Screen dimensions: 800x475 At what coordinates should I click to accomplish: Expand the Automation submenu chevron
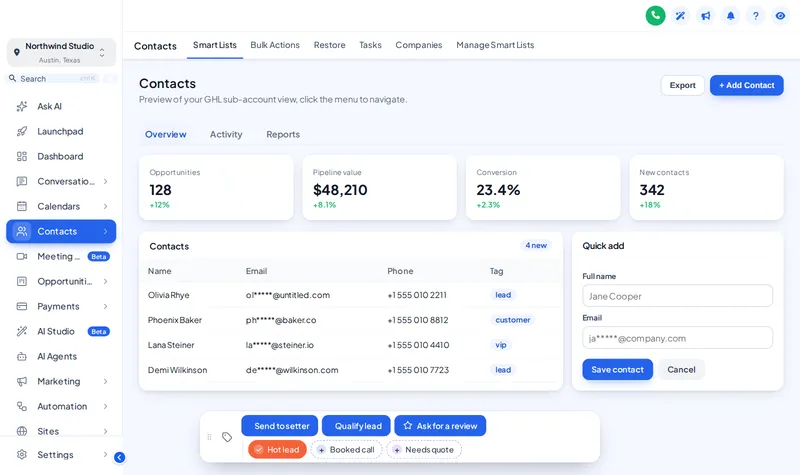point(105,406)
